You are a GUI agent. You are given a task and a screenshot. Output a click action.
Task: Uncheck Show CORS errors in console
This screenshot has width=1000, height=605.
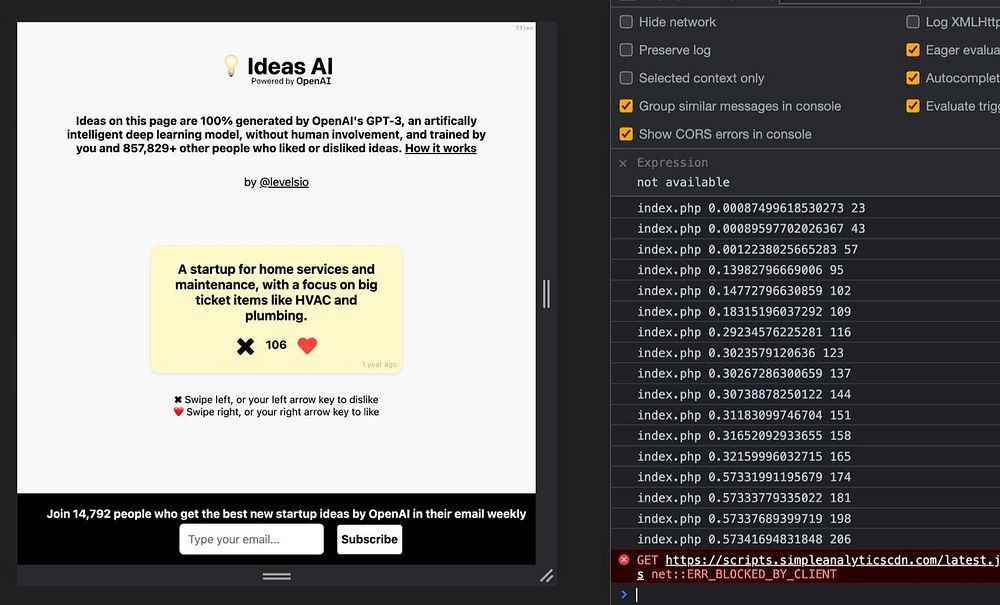click(x=626, y=134)
